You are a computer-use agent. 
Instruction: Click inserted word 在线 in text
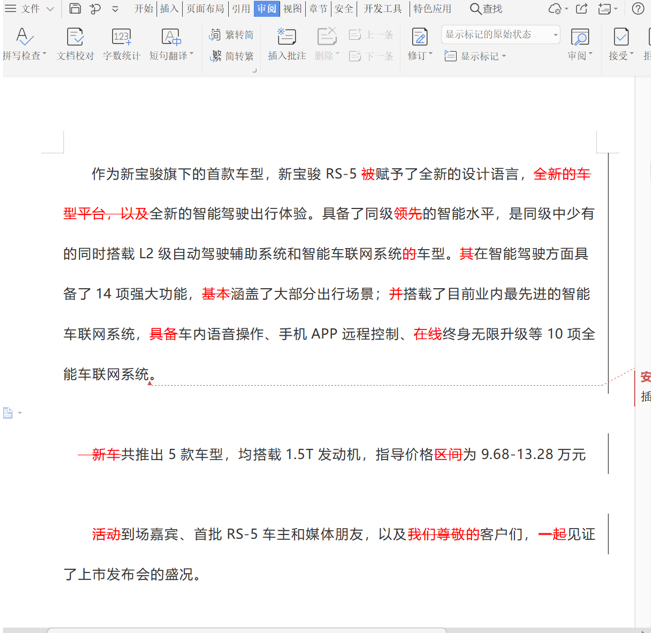428,334
